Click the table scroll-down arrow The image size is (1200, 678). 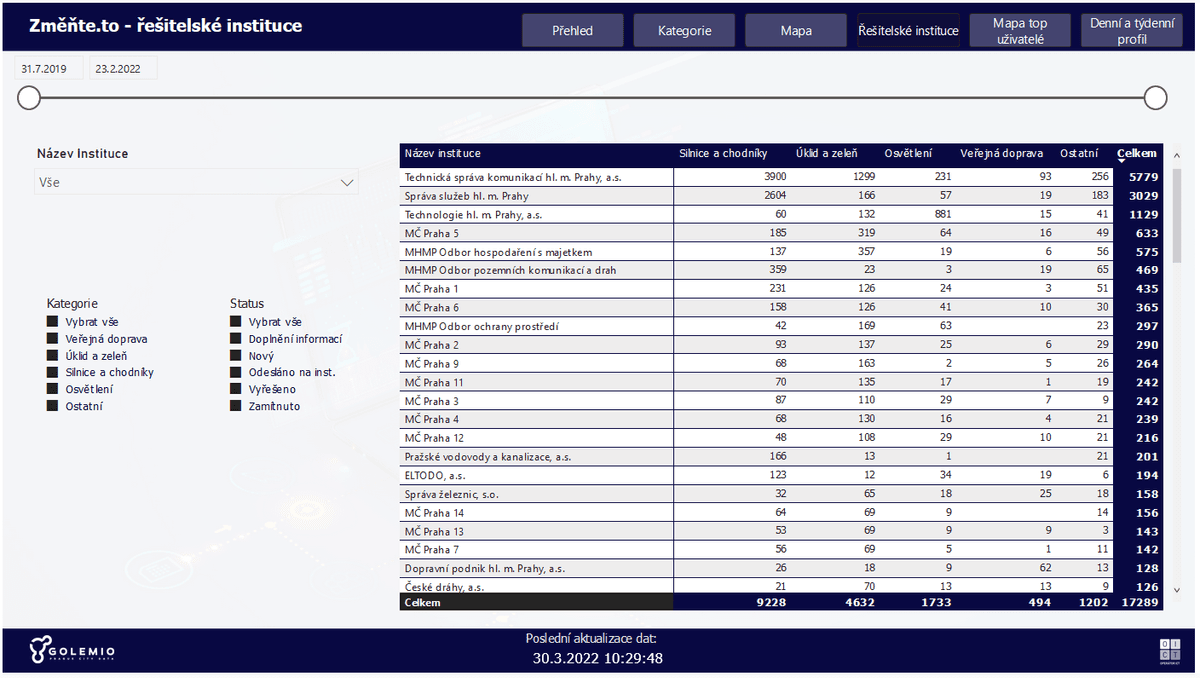pos(1176,590)
